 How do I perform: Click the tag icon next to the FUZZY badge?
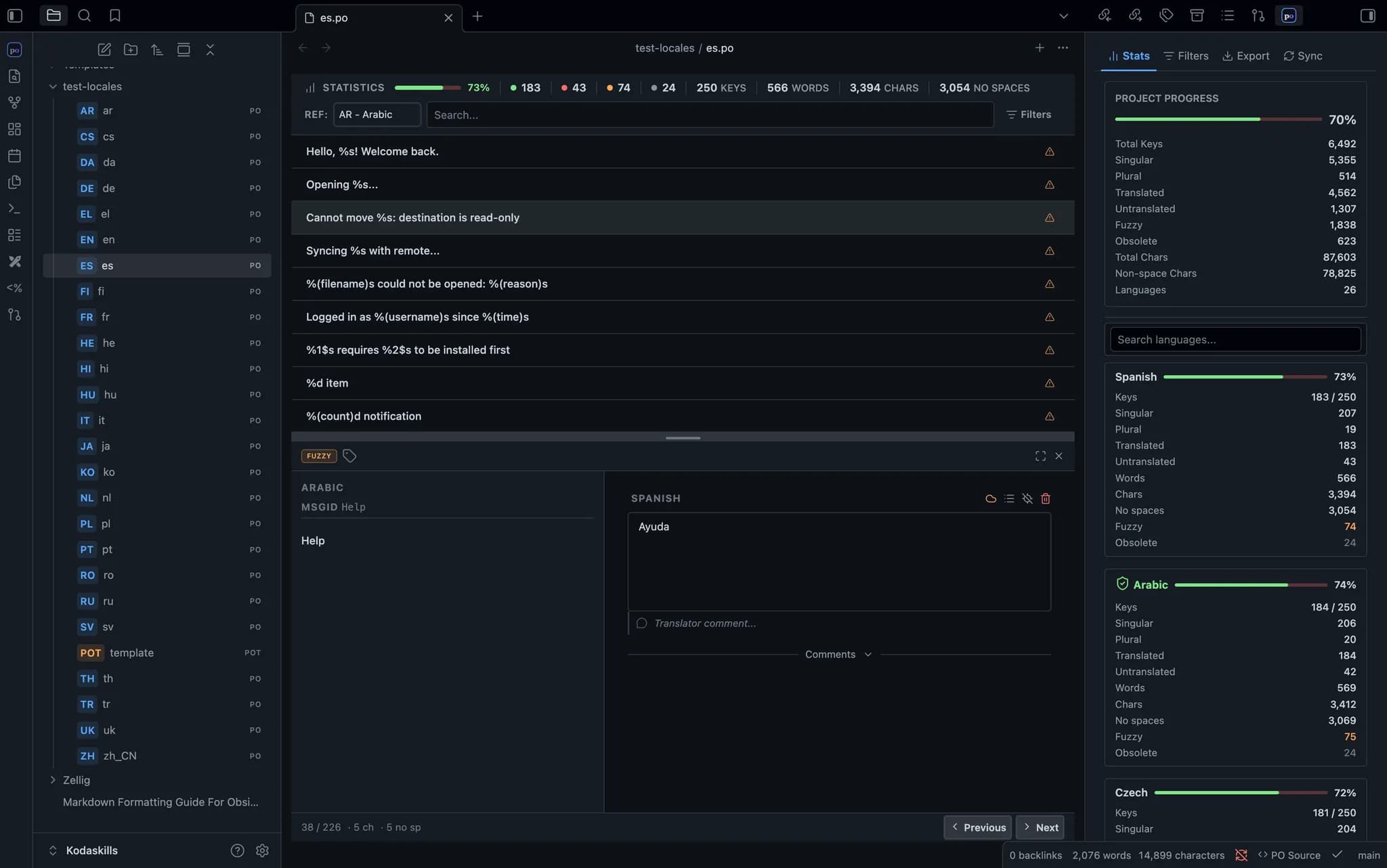(349, 456)
